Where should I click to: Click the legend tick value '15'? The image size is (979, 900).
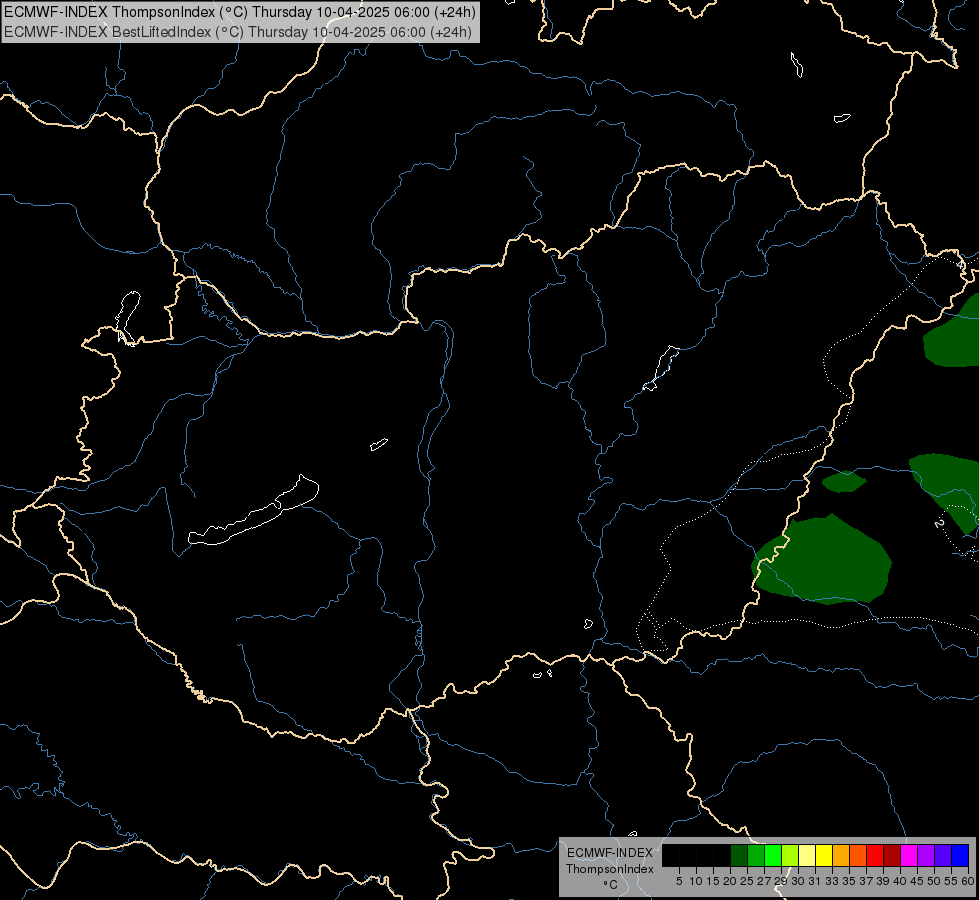(713, 881)
